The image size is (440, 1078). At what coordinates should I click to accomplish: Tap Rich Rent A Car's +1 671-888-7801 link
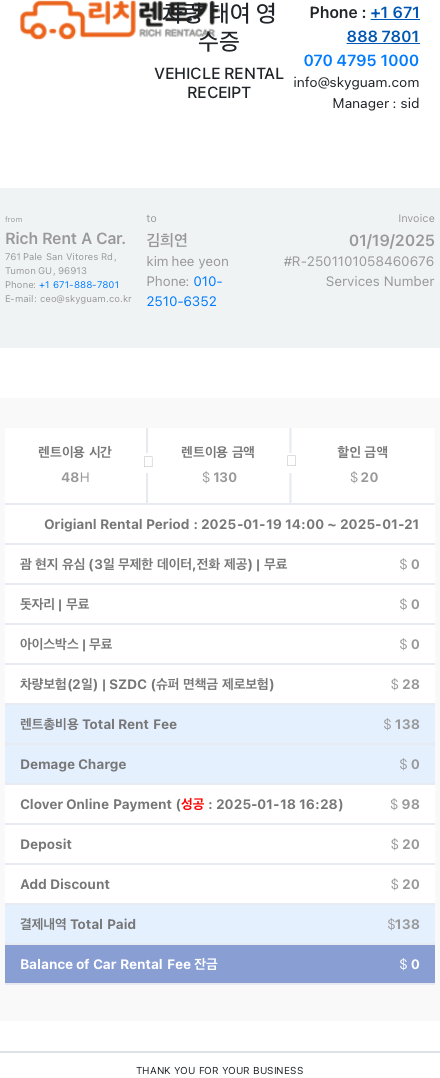pyautogui.click(x=79, y=285)
